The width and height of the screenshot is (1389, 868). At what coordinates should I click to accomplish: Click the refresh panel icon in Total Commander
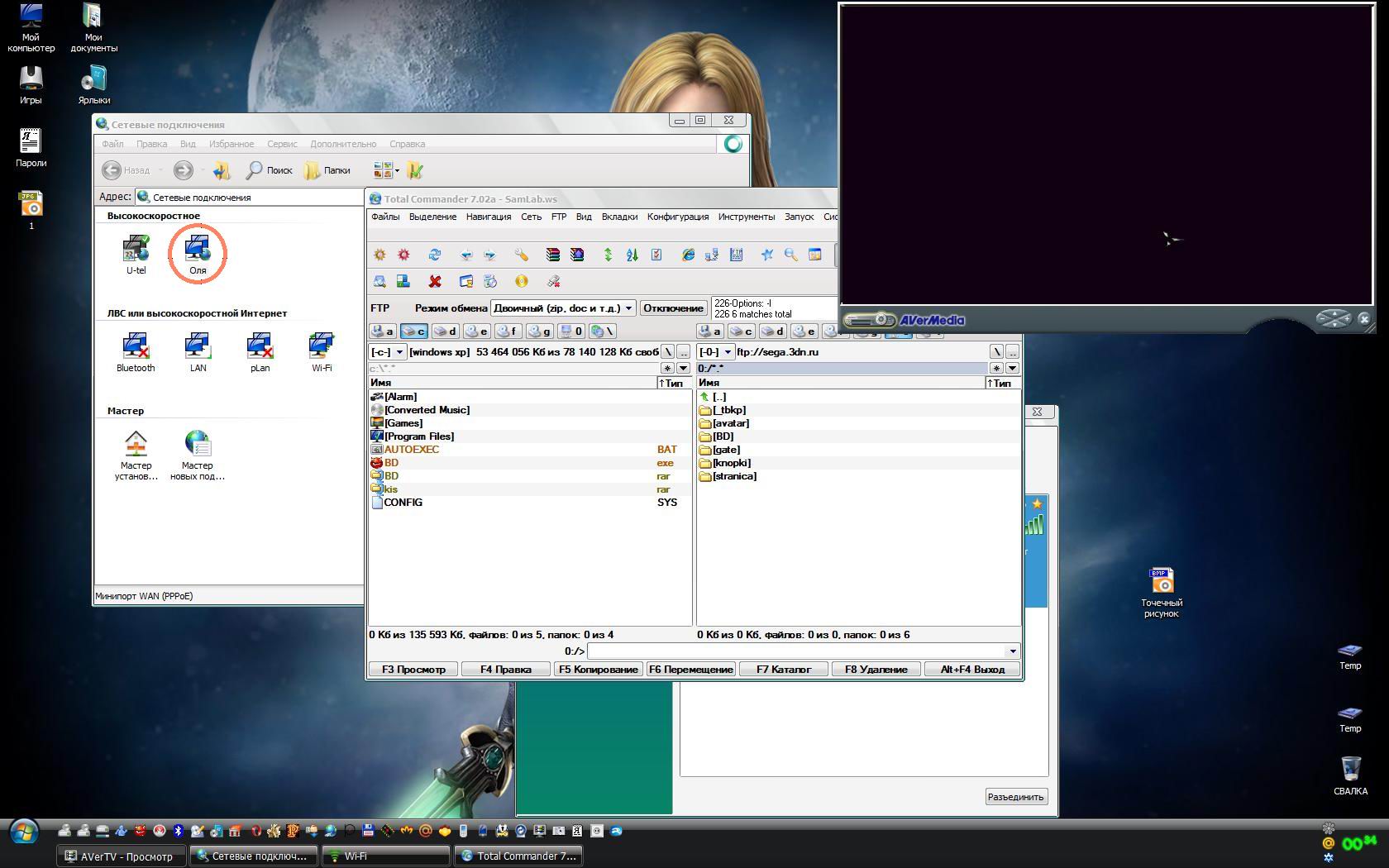pos(435,255)
